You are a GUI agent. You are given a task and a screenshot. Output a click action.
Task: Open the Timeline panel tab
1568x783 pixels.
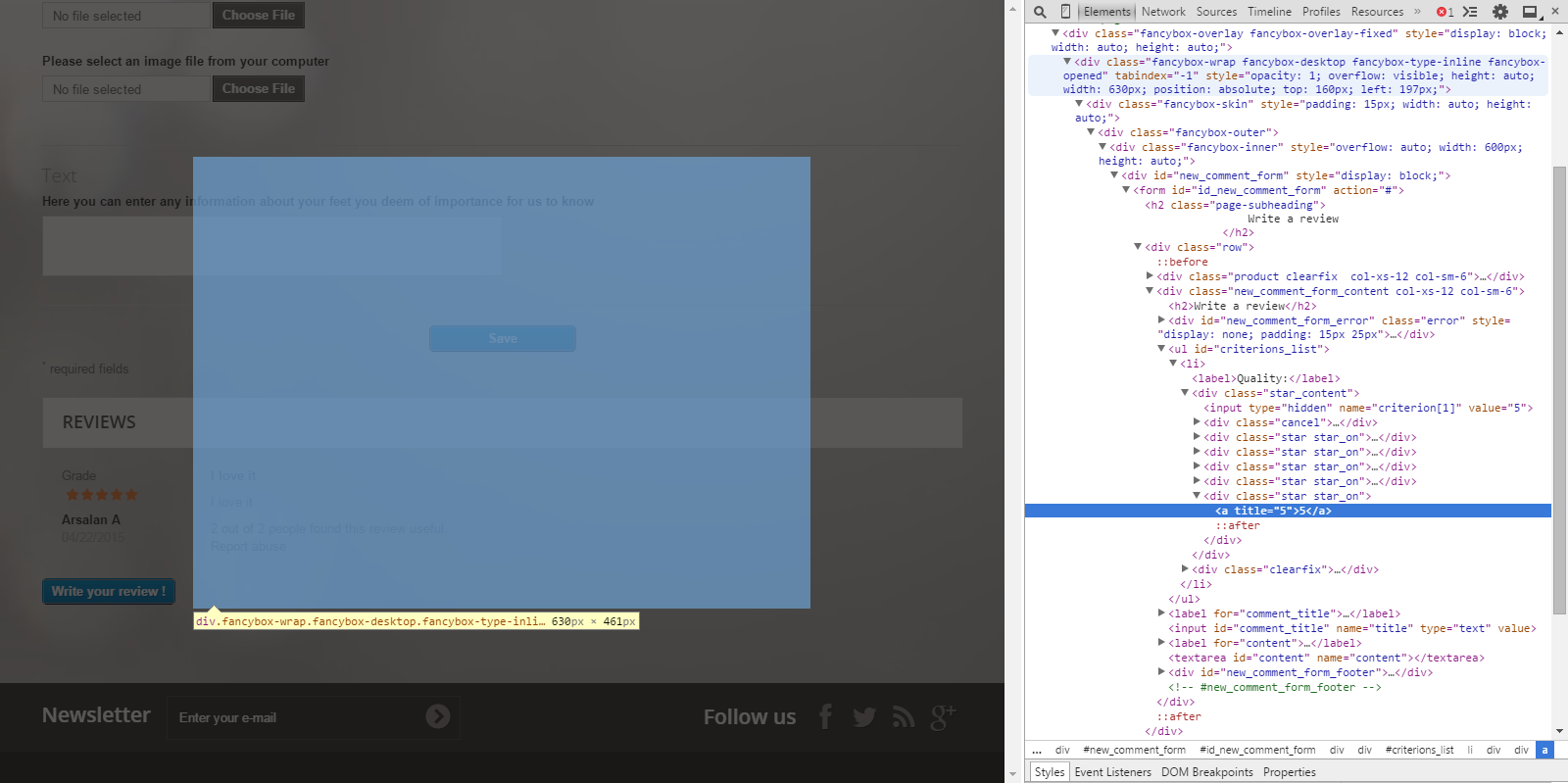pos(1269,12)
